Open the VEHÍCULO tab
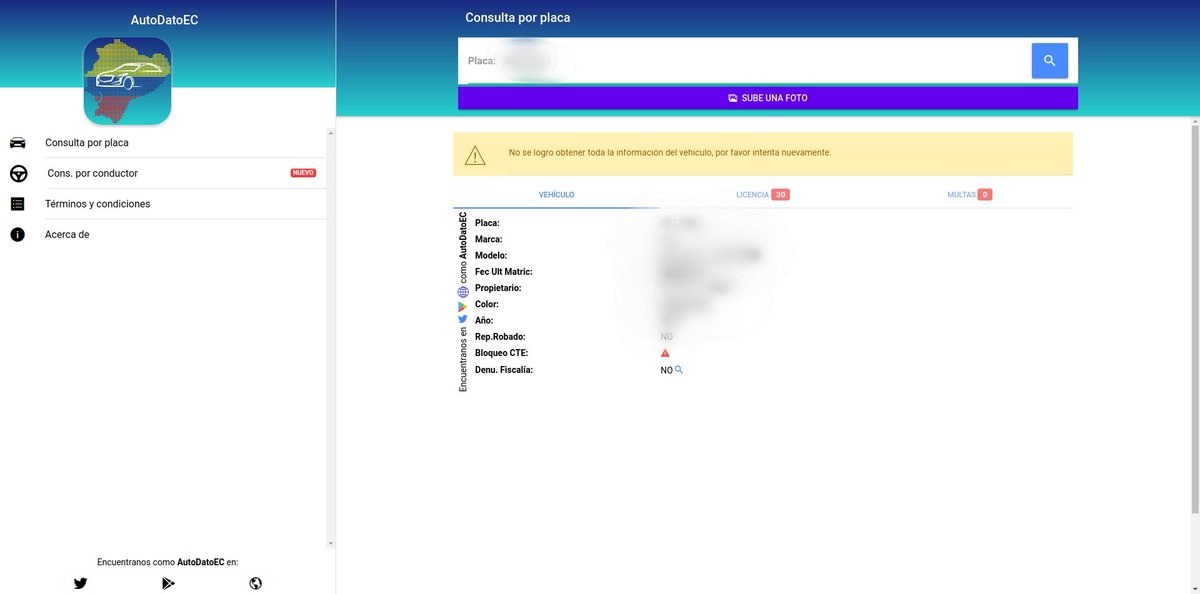 coord(556,195)
